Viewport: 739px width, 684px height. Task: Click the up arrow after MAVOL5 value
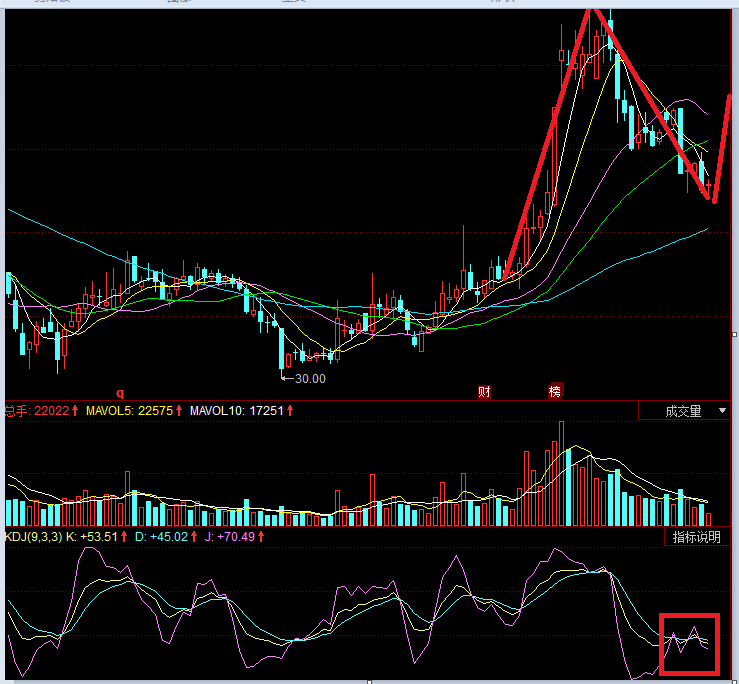[x=179, y=411]
